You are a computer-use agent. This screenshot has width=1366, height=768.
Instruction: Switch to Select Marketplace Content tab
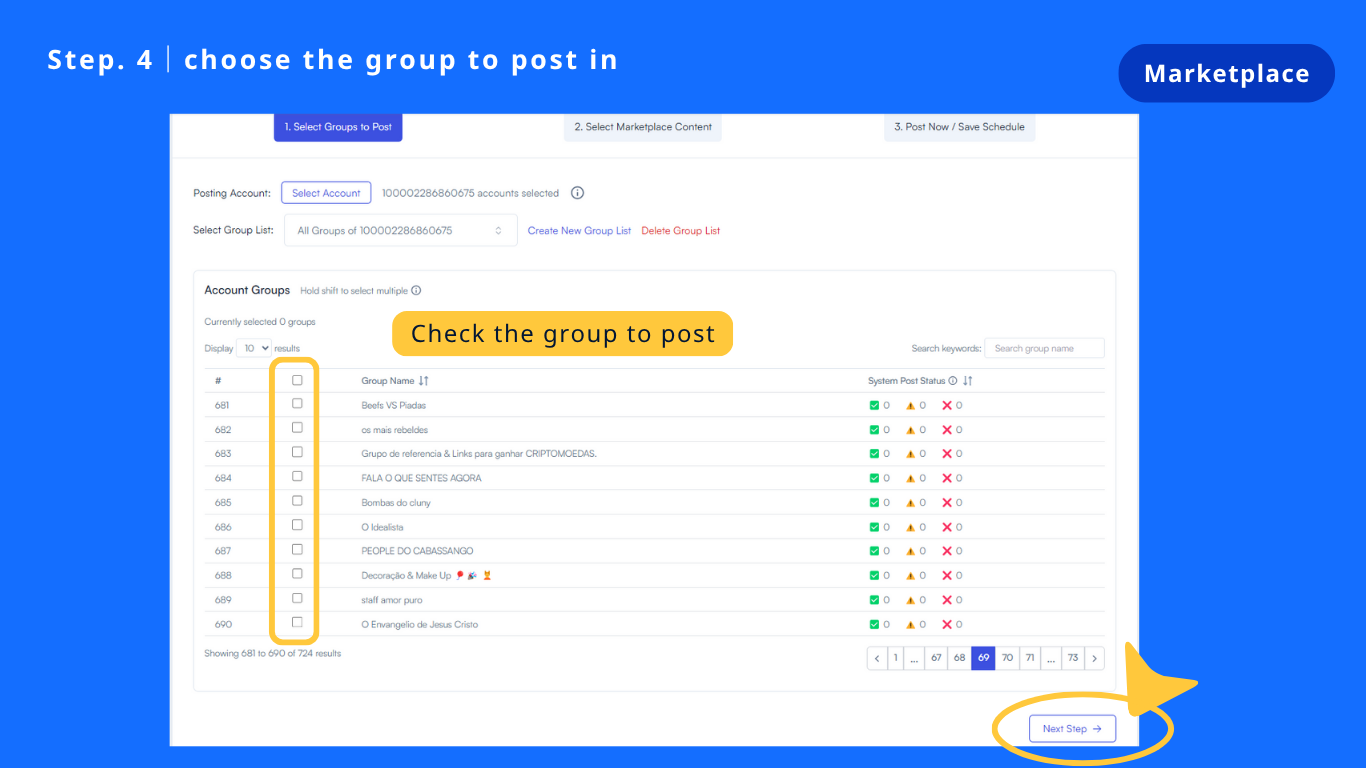(x=643, y=127)
